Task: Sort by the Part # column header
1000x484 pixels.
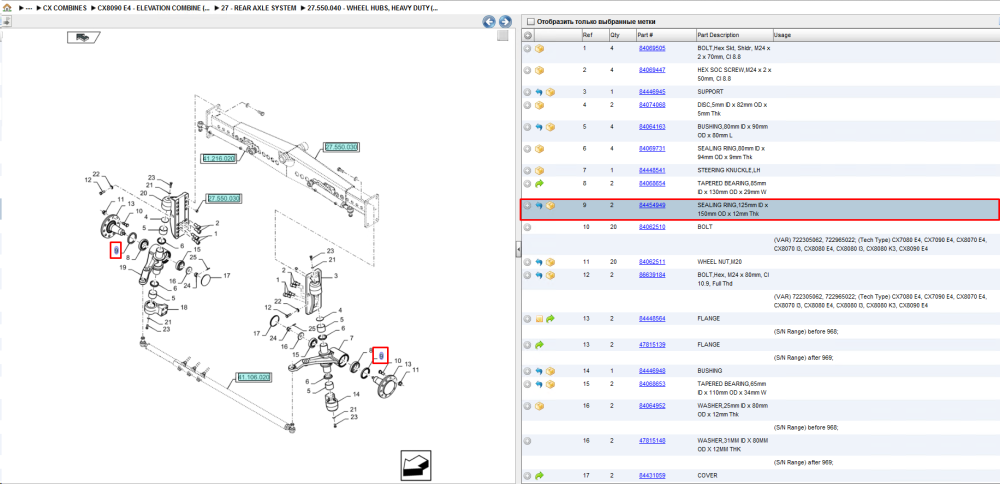Action: [645, 35]
